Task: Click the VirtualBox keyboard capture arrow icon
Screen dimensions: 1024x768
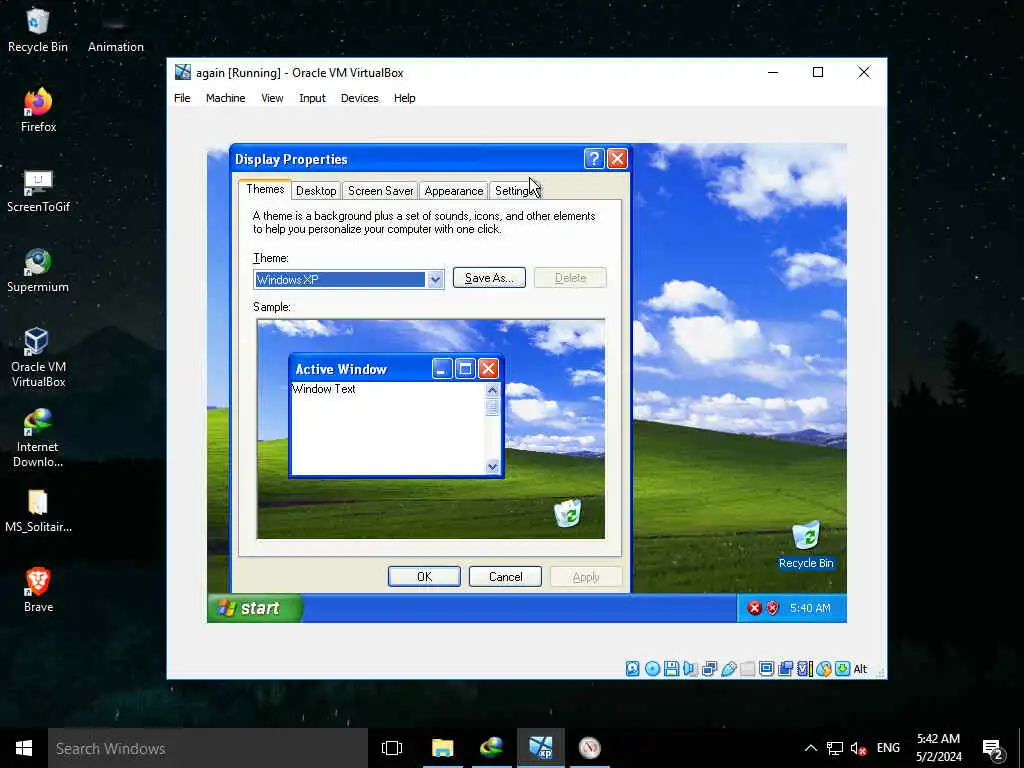Action: (842, 669)
